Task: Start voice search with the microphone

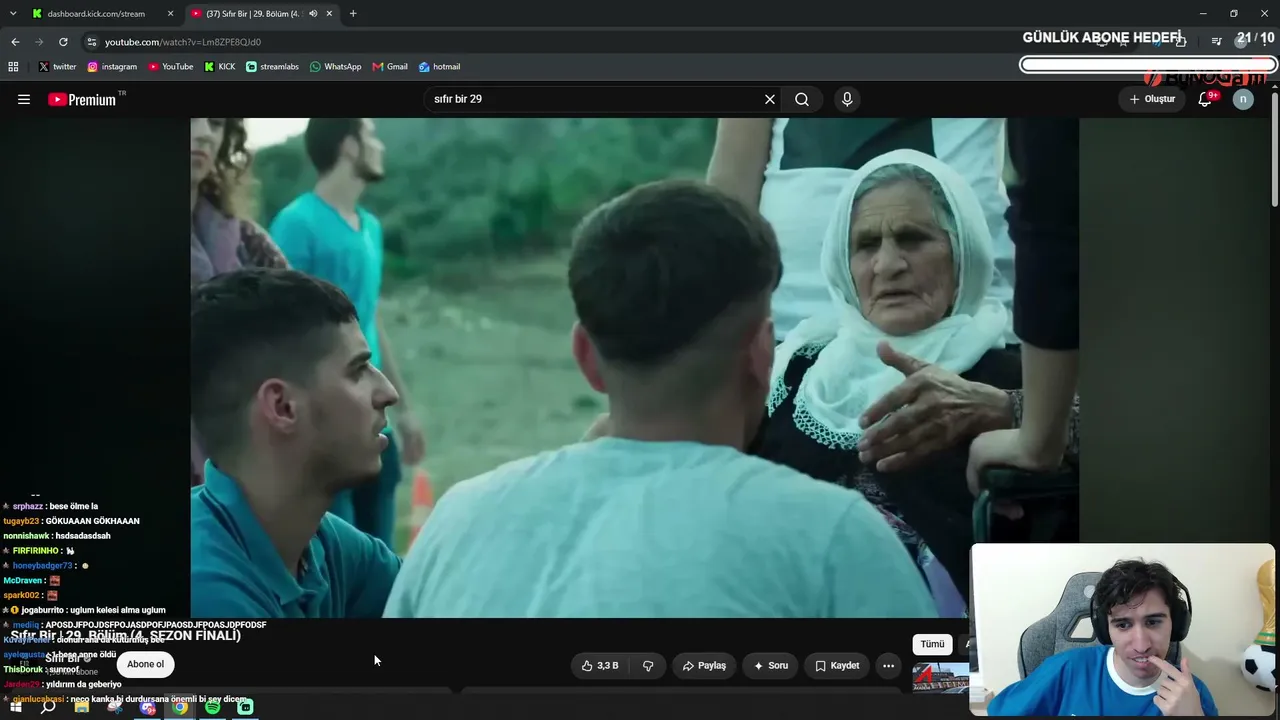Action: pyautogui.click(x=847, y=99)
